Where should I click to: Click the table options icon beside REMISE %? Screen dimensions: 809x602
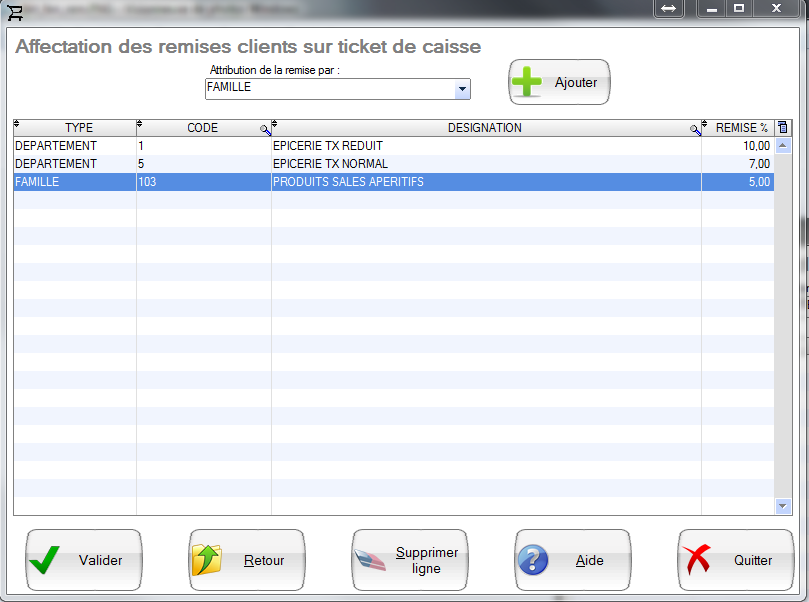point(783,128)
